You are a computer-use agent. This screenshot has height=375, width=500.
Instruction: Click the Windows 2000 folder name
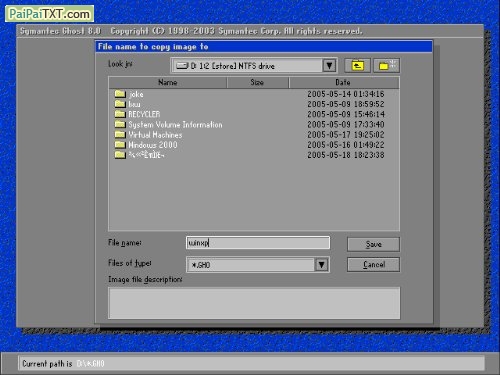153,145
